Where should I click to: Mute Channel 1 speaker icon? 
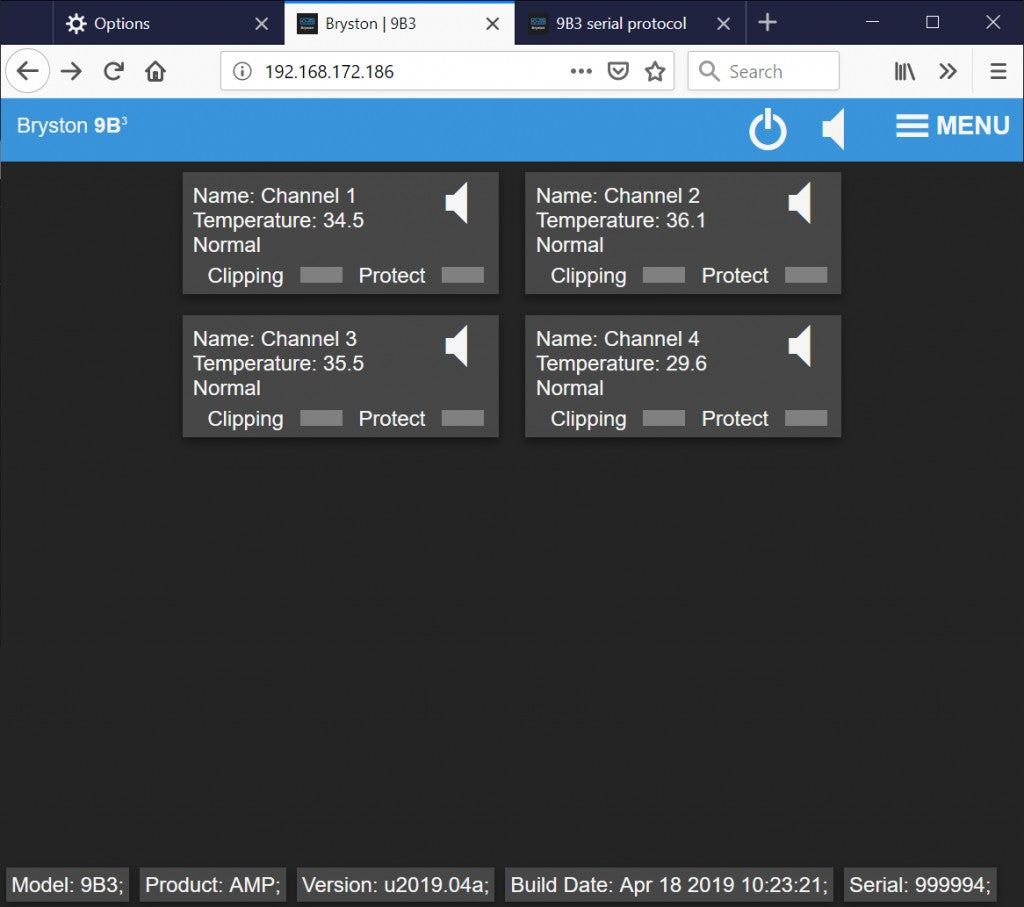[x=457, y=204]
